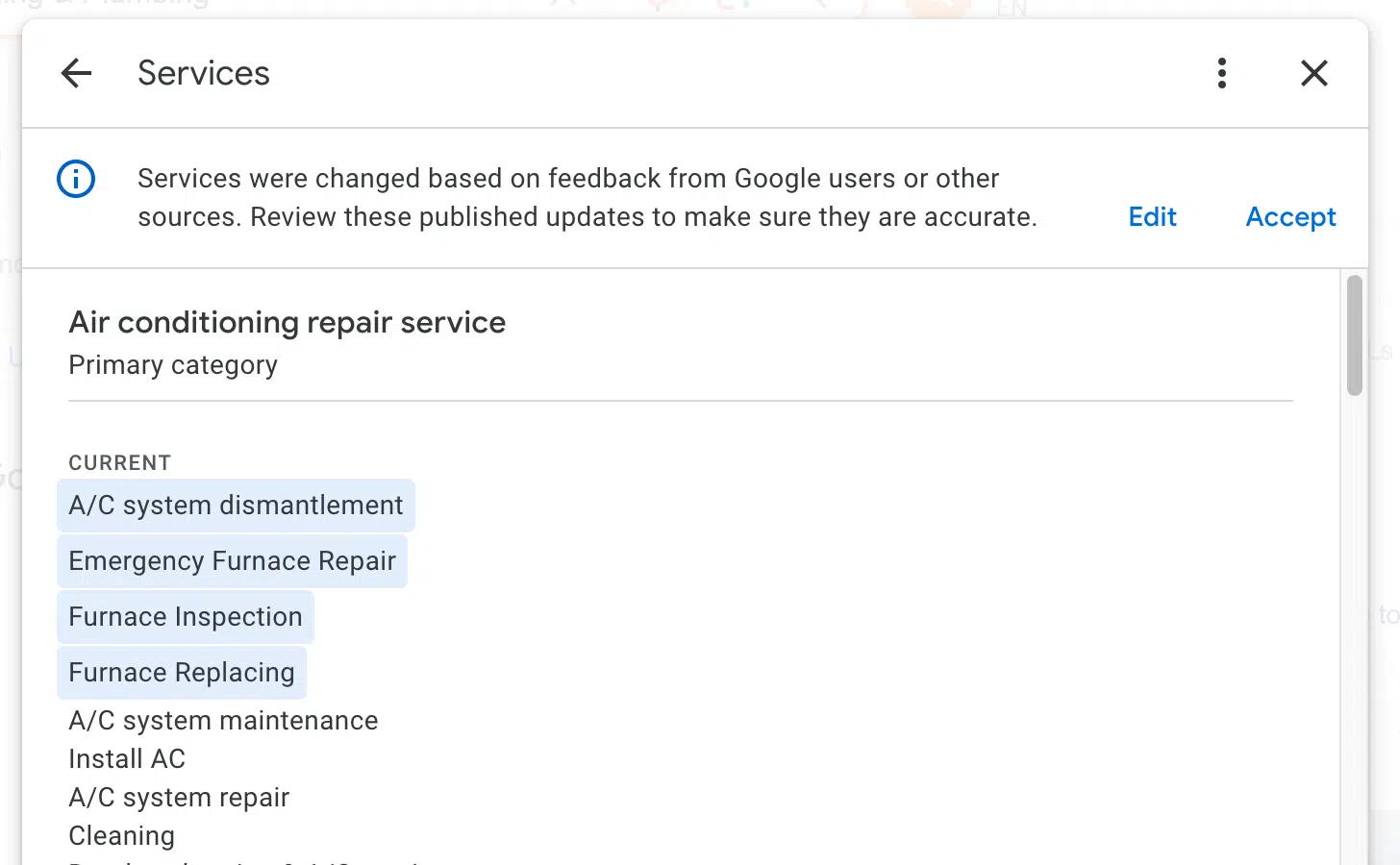Click the blue info icon
The height and width of the screenshot is (865, 1400).
tap(76, 179)
